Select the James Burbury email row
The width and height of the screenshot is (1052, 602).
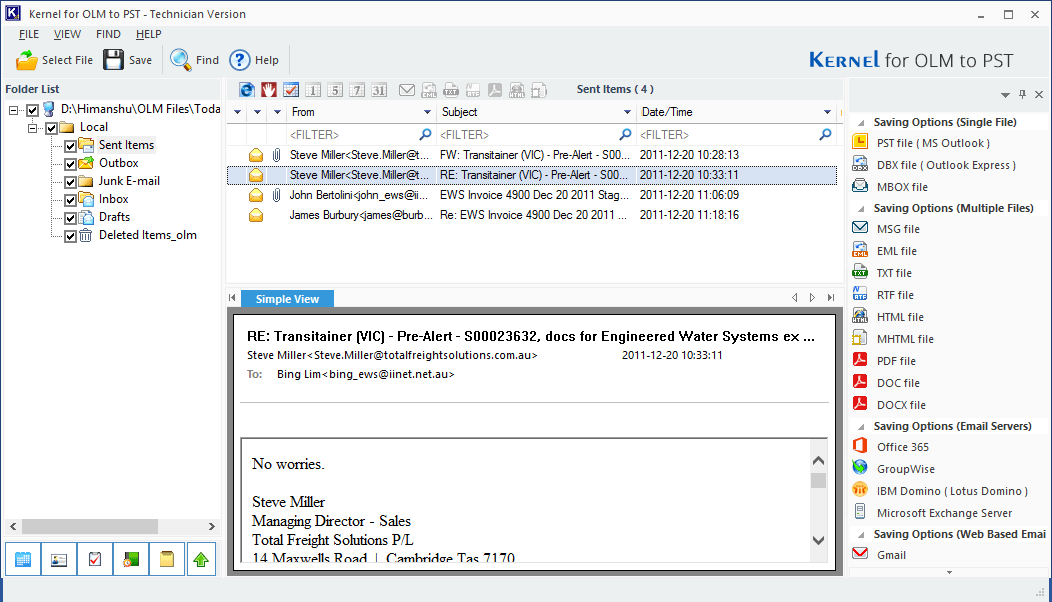tap(531, 215)
